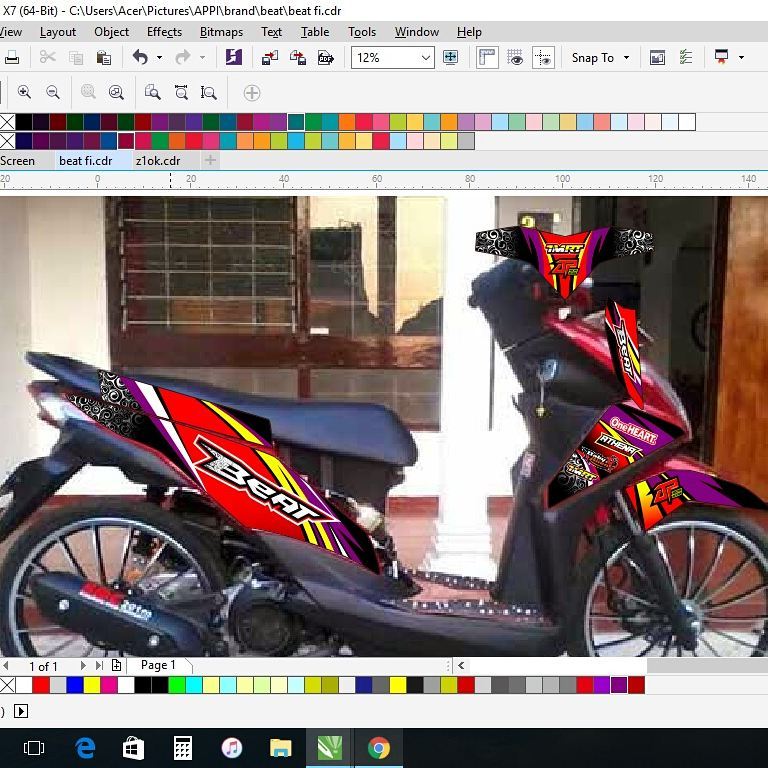Go to first page arrow

[x=6, y=665]
